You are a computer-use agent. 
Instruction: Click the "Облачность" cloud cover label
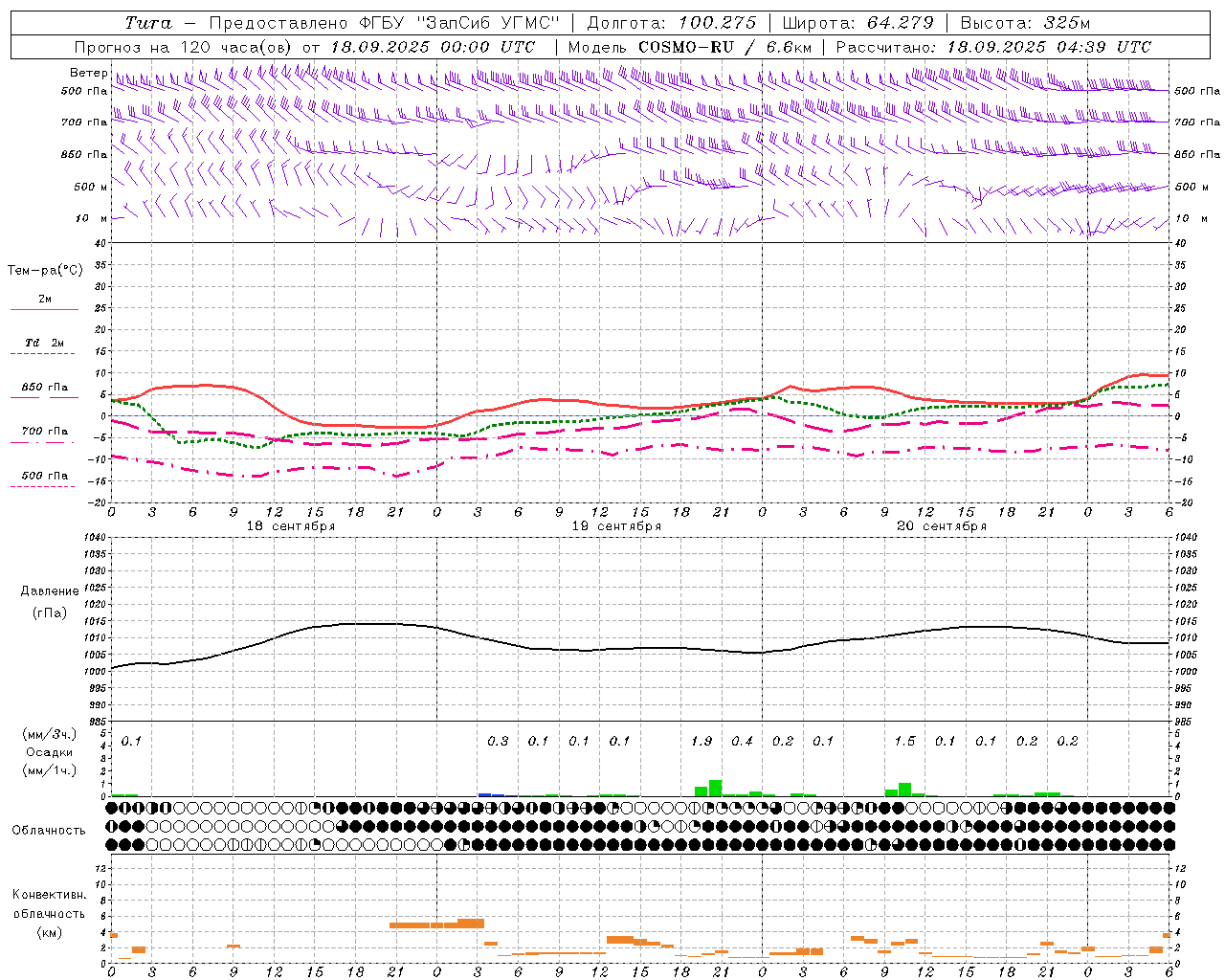click(x=49, y=831)
